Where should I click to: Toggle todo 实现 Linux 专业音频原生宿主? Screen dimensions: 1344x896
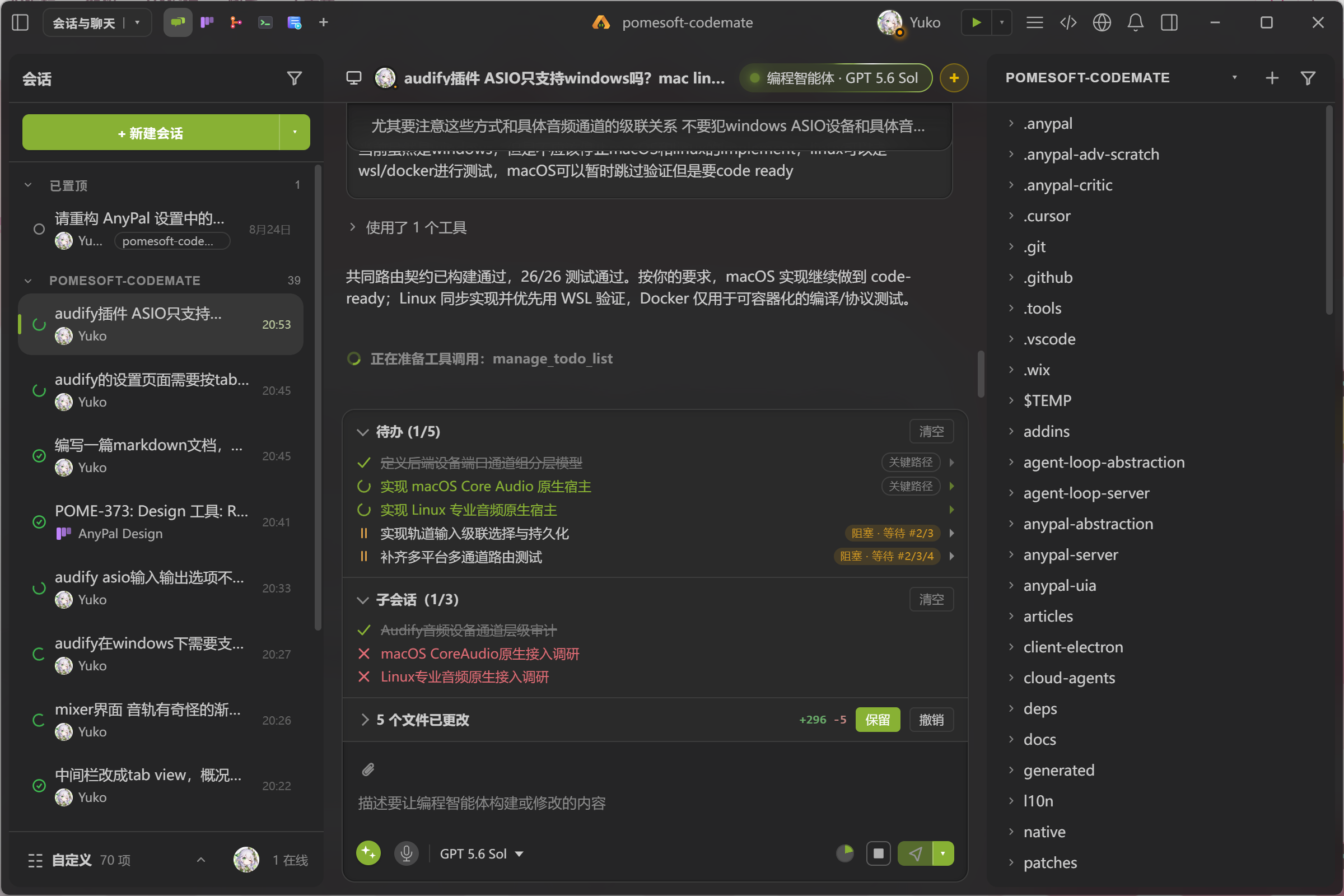coord(363,510)
